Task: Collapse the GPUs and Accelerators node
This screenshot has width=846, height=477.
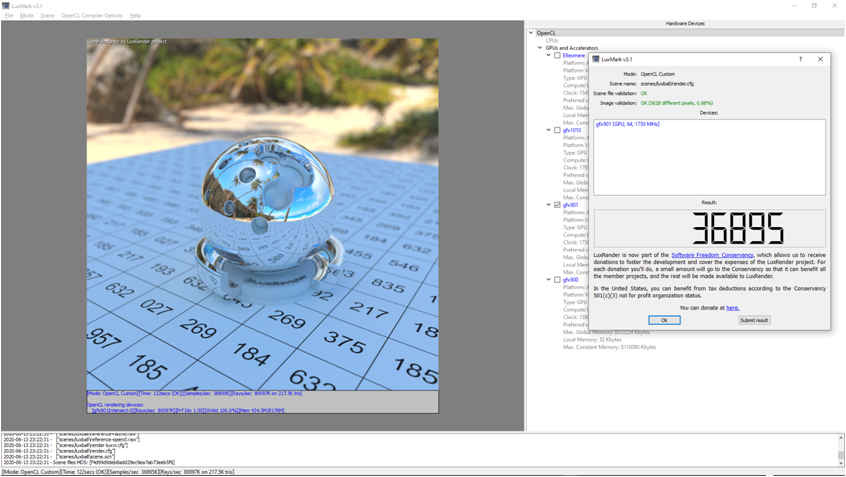Action: (540, 47)
